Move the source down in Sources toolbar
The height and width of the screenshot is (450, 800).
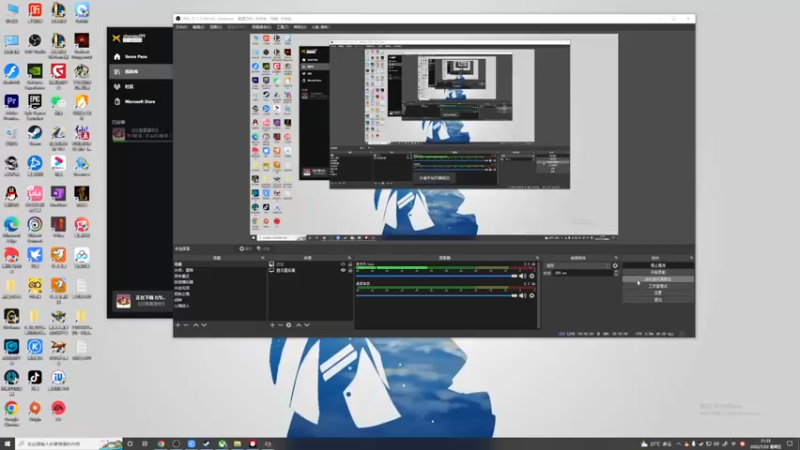click(x=307, y=325)
